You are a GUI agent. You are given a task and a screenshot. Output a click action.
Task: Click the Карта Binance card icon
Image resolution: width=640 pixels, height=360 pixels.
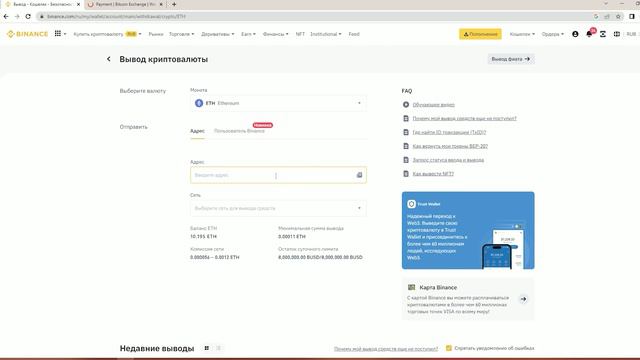tap(411, 287)
